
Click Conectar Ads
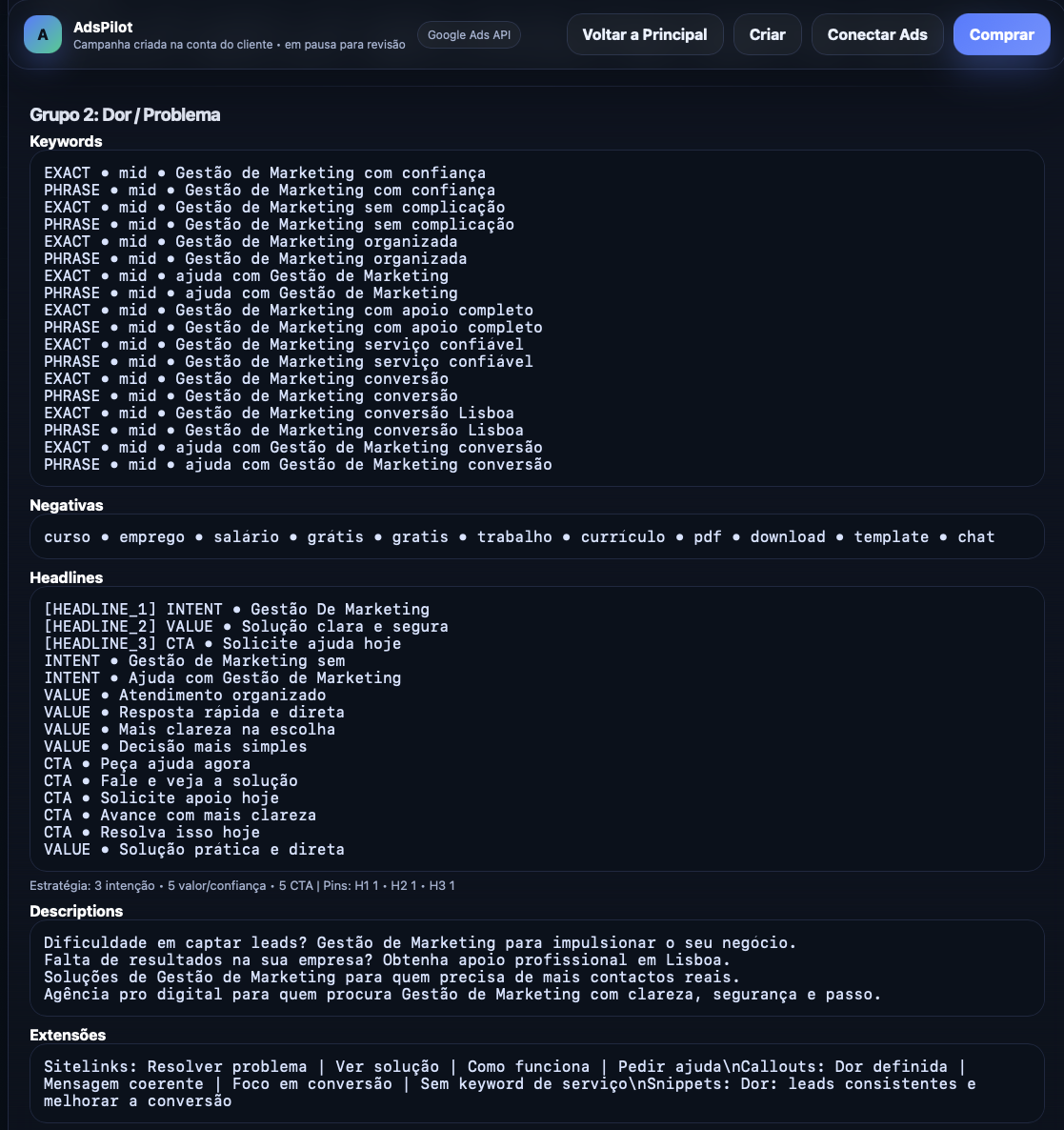[x=876, y=34]
